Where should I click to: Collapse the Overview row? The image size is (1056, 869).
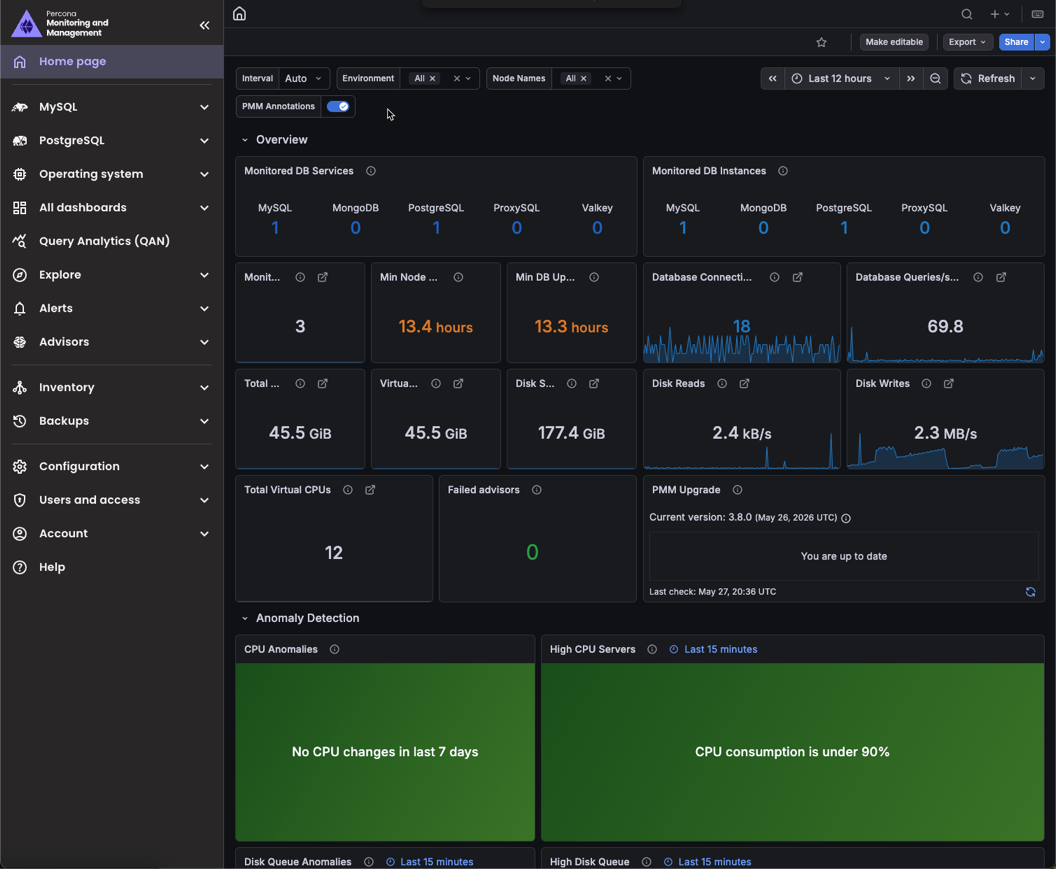(x=245, y=140)
